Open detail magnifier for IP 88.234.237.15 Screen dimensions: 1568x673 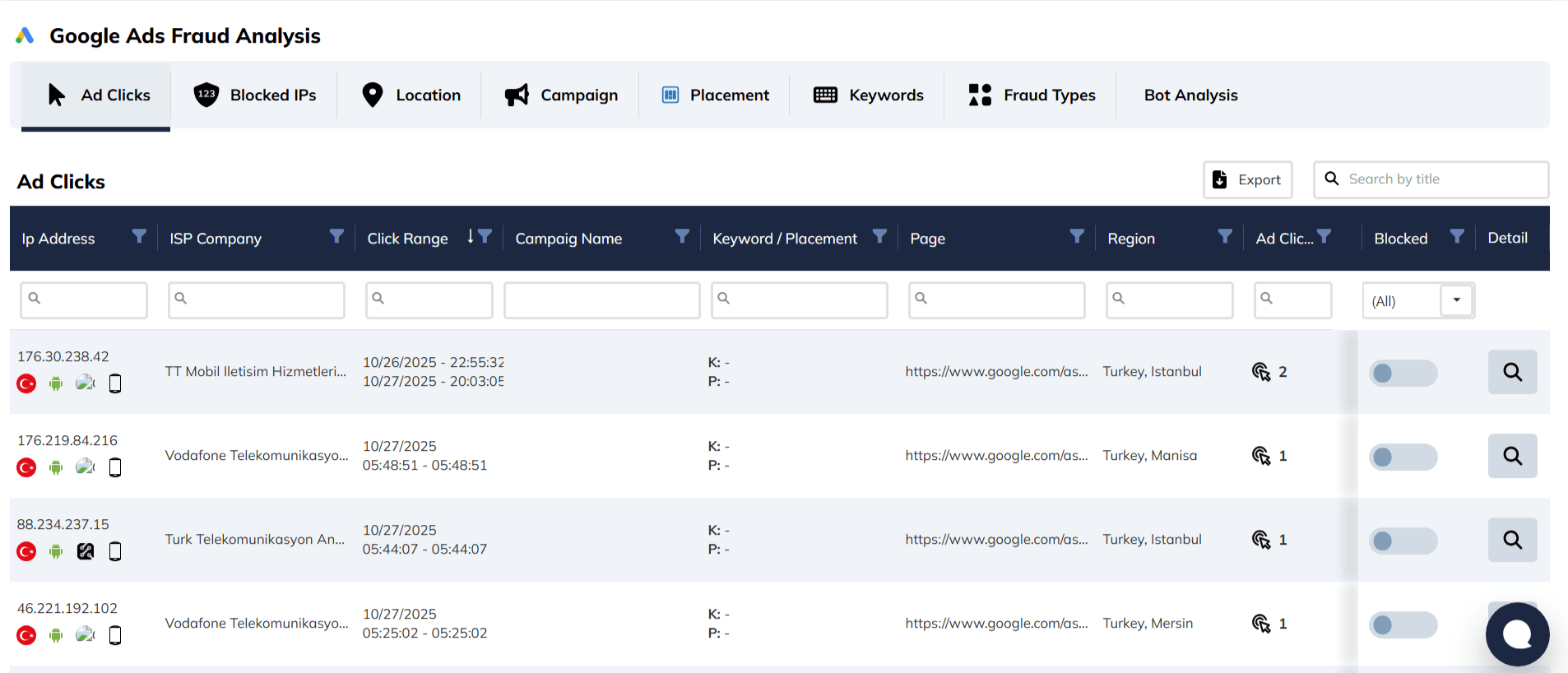coord(1512,540)
